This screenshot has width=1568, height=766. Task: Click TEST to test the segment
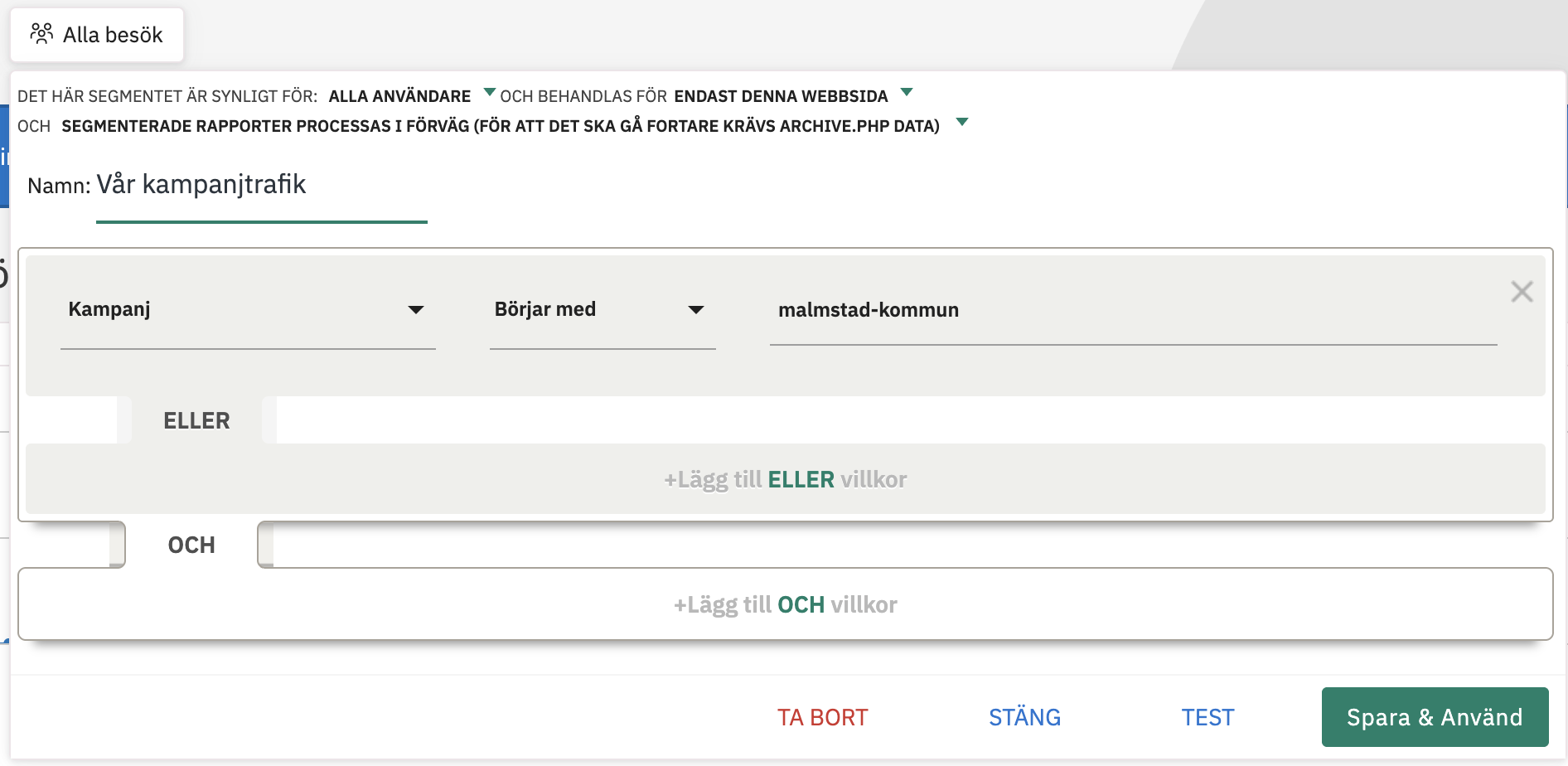[x=1207, y=716]
